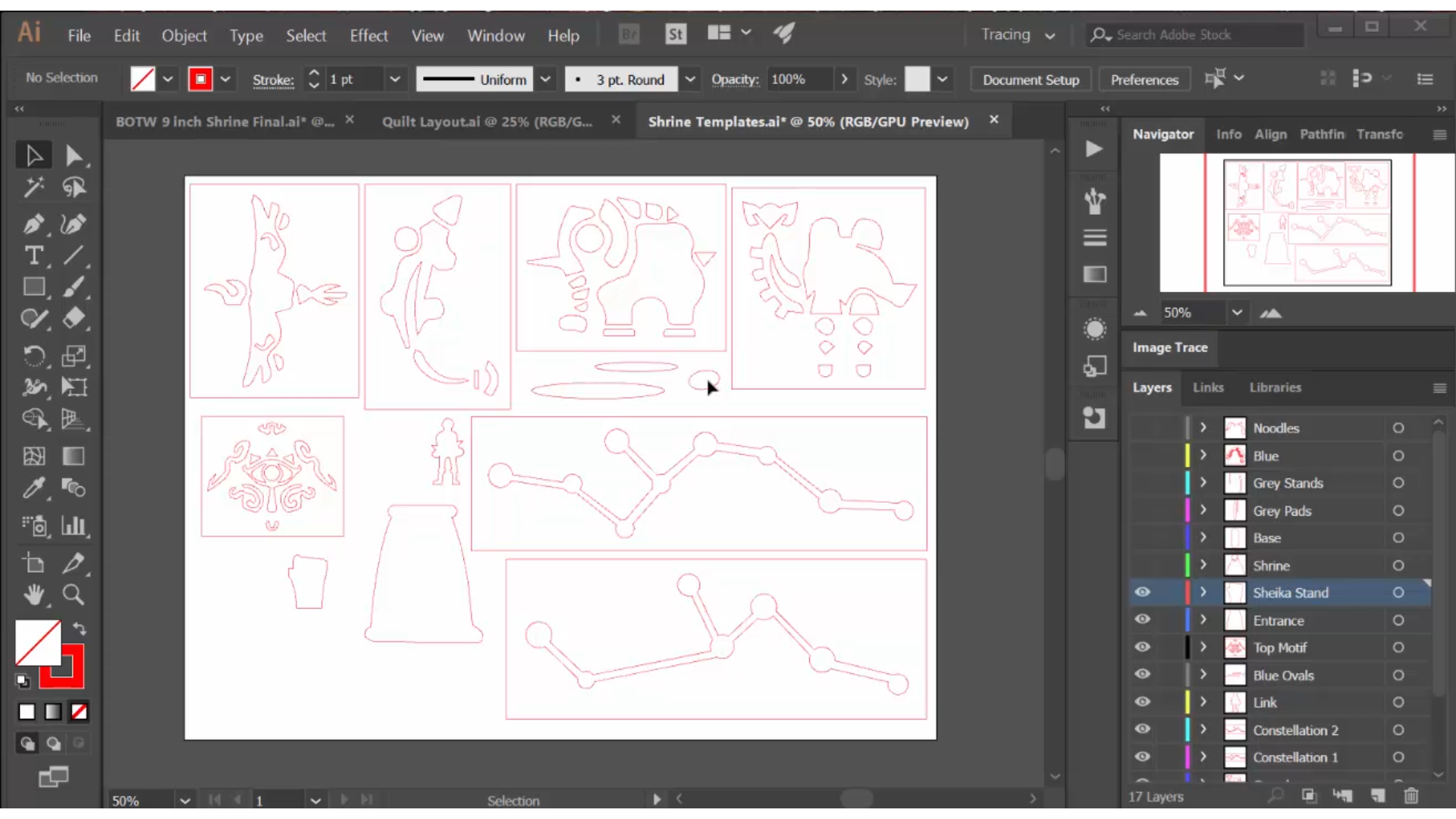Select the Free Transform tool
1456x819 pixels.
74,387
